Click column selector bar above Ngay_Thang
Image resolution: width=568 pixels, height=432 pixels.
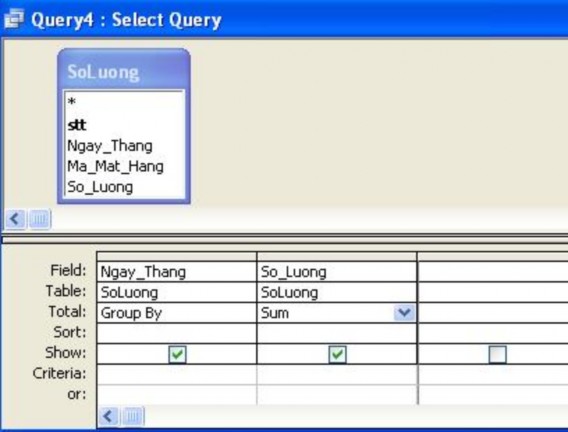pyautogui.click(x=177, y=257)
